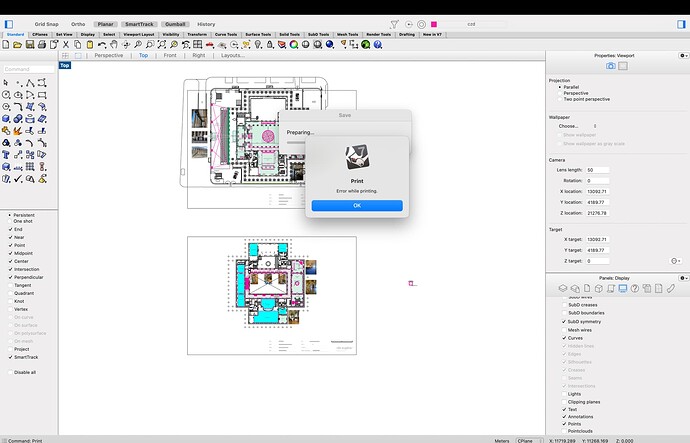
Task: Switch to Front viewport tab
Action: [170, 55]
